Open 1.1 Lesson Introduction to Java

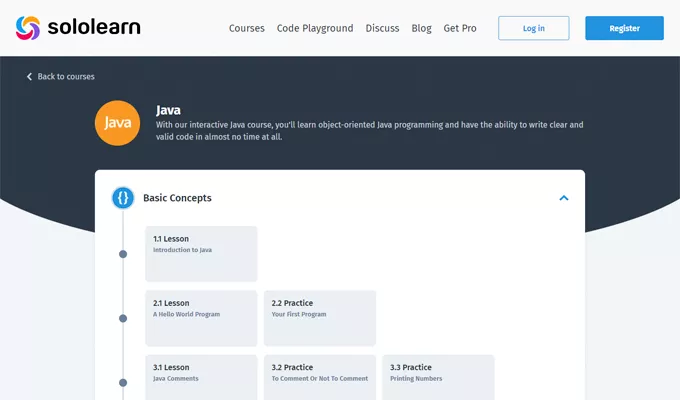201,254
